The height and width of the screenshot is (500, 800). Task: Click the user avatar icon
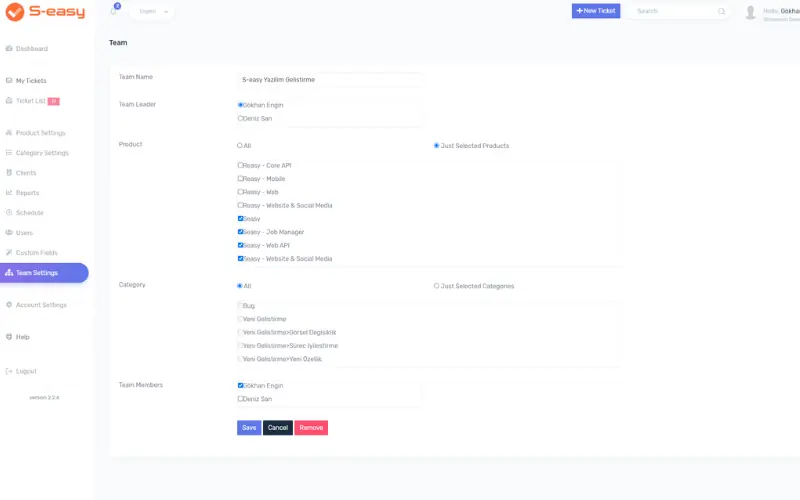pos(750,12)
